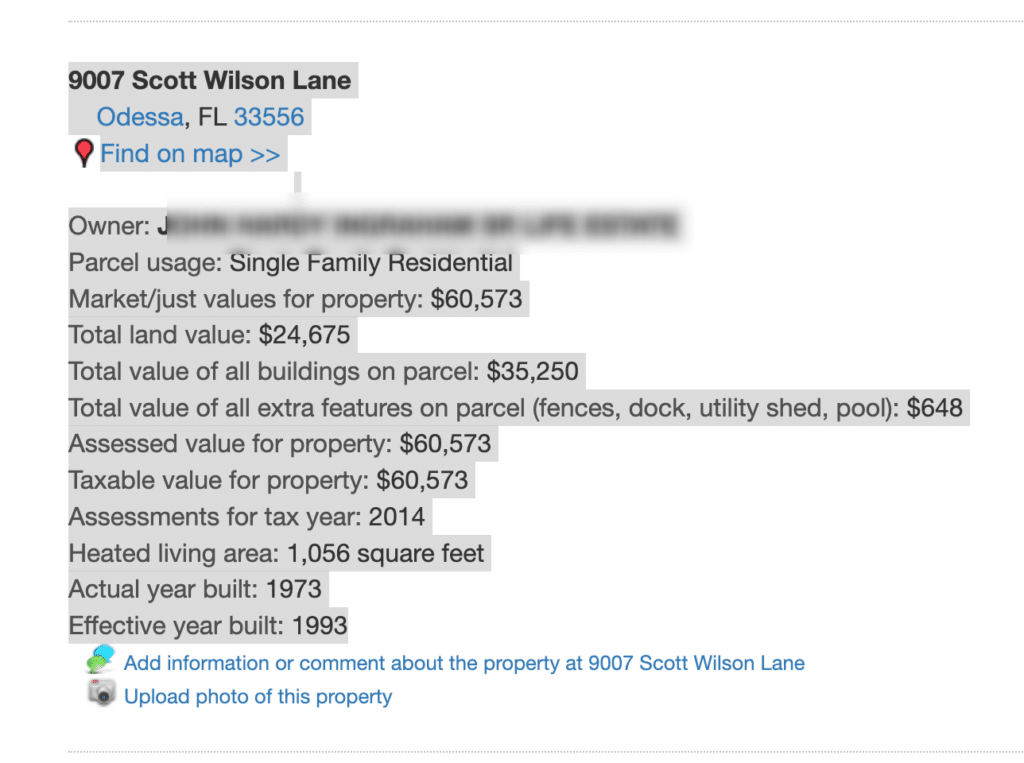Click the Assessments for tax year 2014 line
The height and width of the screenshot is (763, 1024).
247,517
